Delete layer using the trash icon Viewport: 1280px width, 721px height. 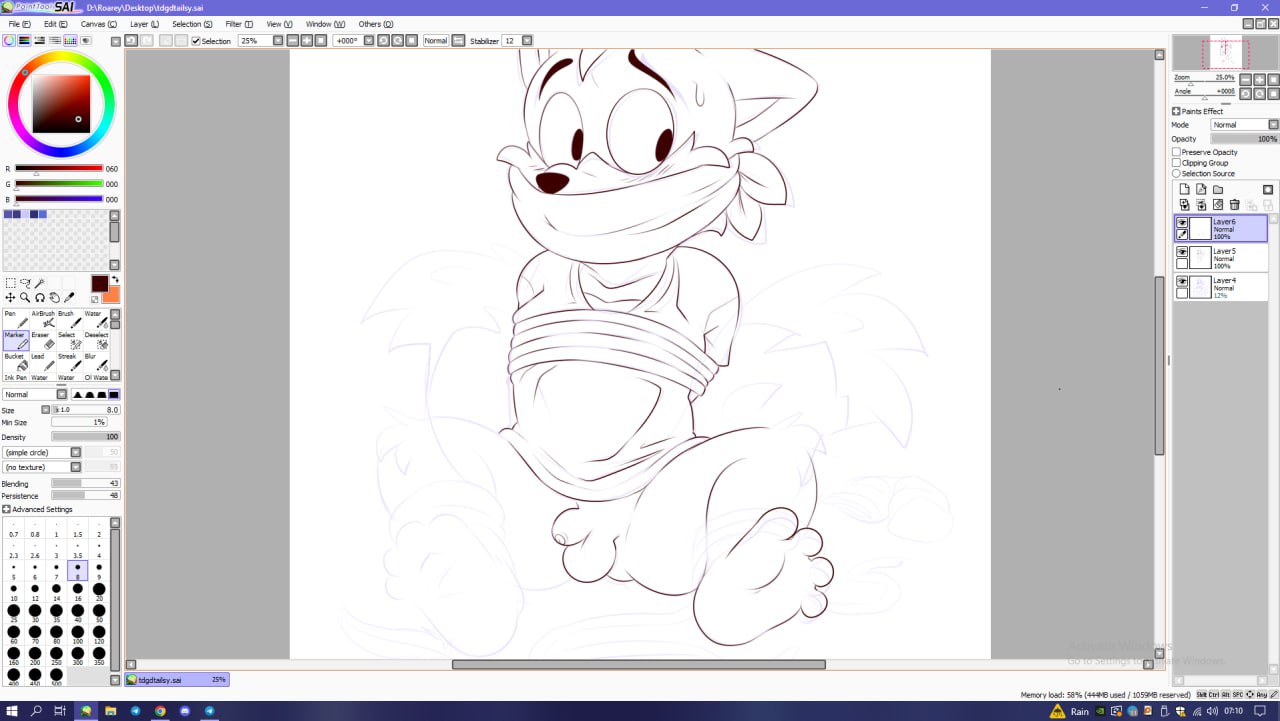[x=1234, y=205]
